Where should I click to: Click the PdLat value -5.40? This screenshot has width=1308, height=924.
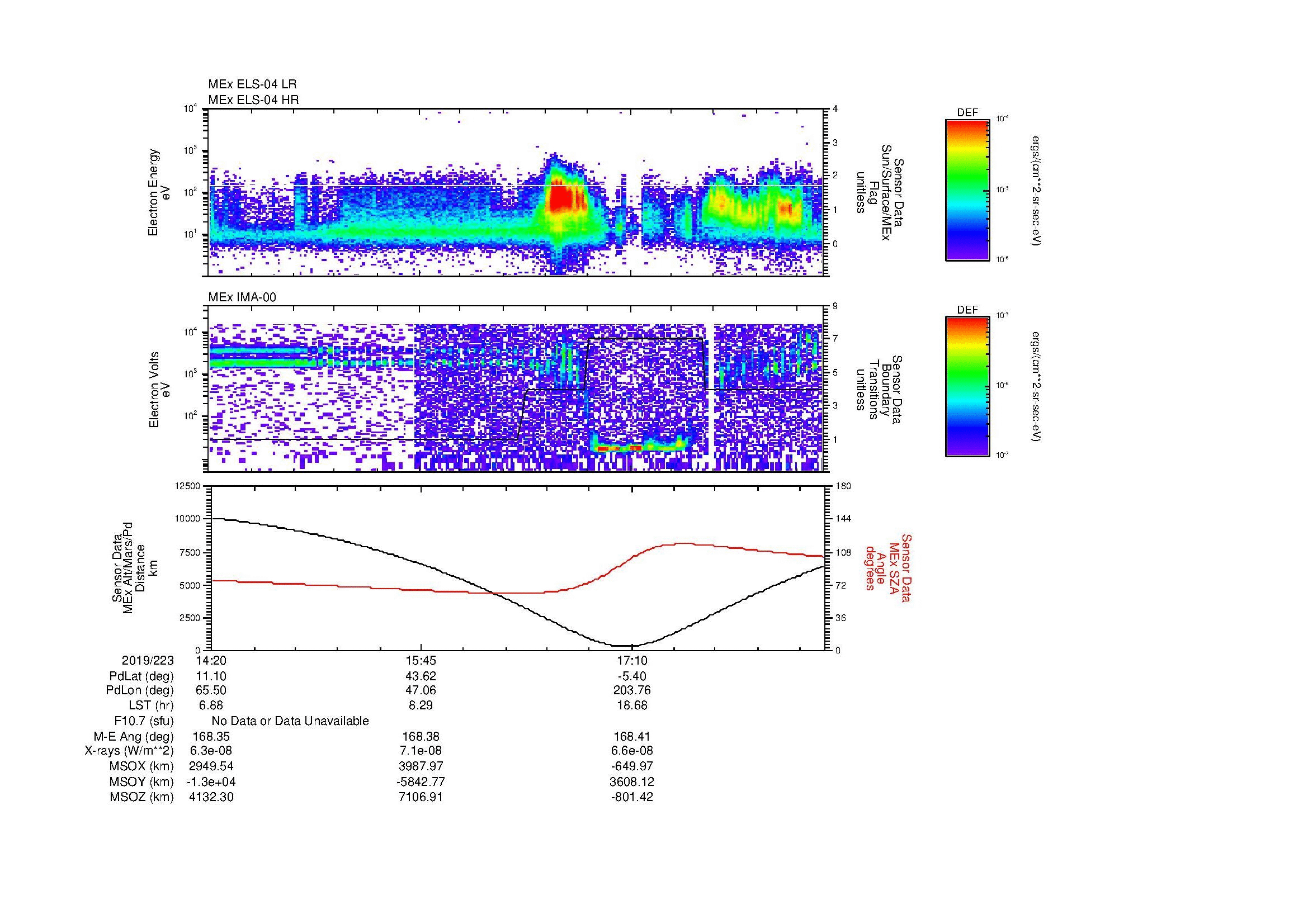click(632, 676)
